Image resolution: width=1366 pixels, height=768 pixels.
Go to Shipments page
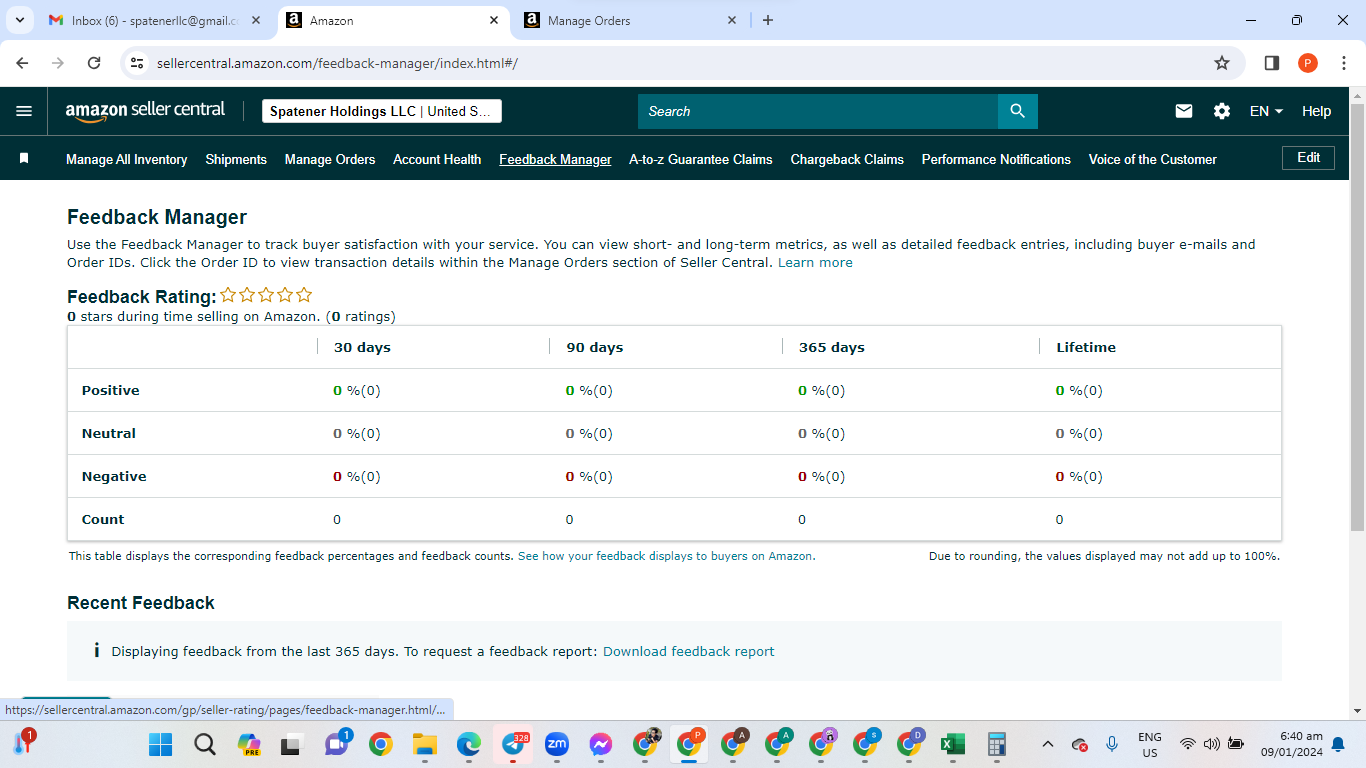236,159
